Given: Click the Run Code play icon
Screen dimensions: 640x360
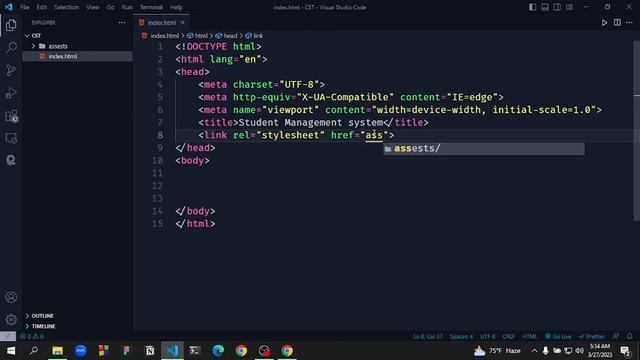Looking at the screenshot, I should pyautogui.click(x=604, y=22).
